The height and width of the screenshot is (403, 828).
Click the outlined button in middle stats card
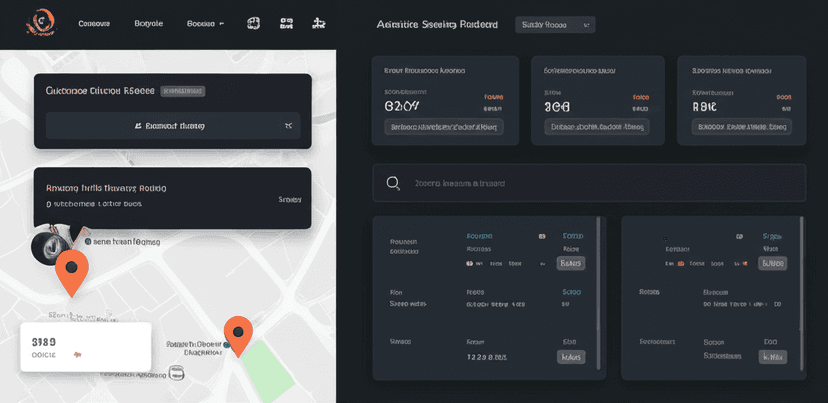click(597, 127)
